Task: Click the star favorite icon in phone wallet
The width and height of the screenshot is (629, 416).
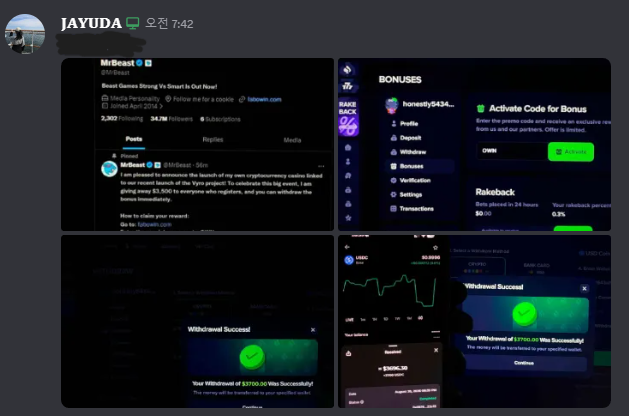Action: click(x=435, y=248)
